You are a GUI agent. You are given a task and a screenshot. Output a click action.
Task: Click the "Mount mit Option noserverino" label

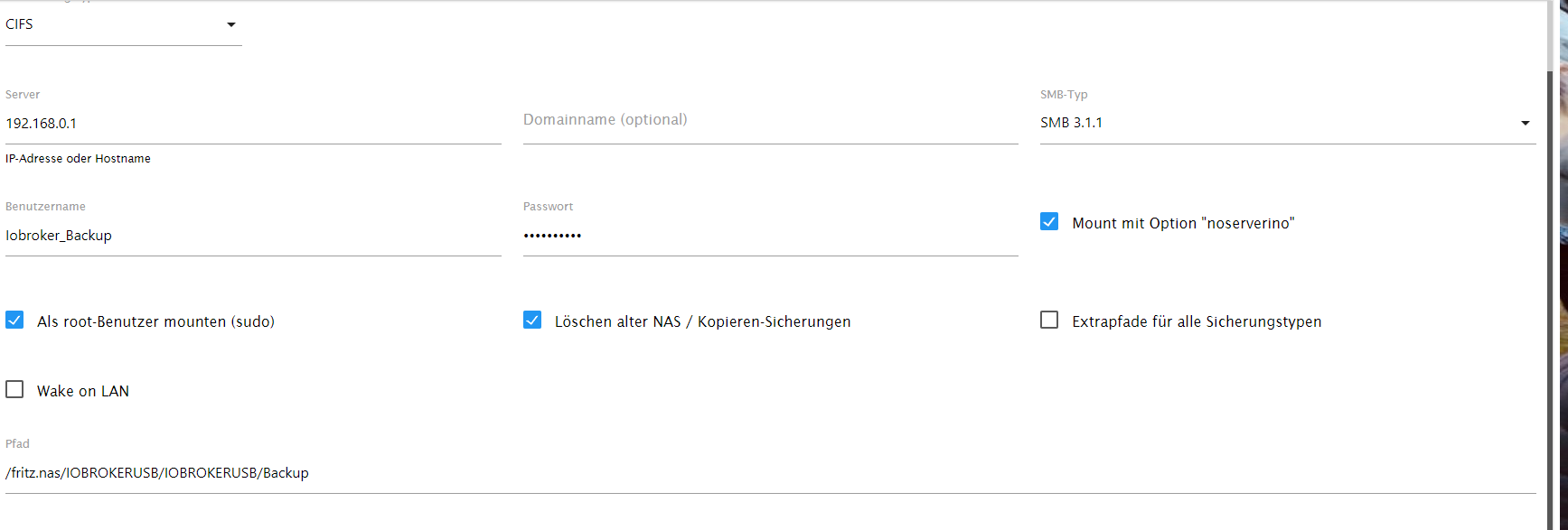pos(1183,223)
